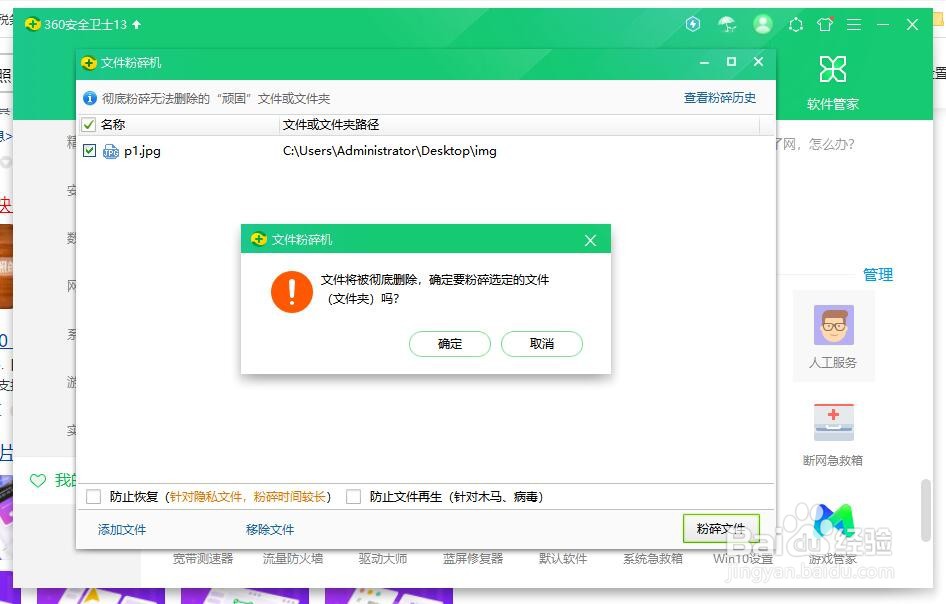
Task: Click the 文件或文件夹路径 column header
Action: click(x=331, y=125)
